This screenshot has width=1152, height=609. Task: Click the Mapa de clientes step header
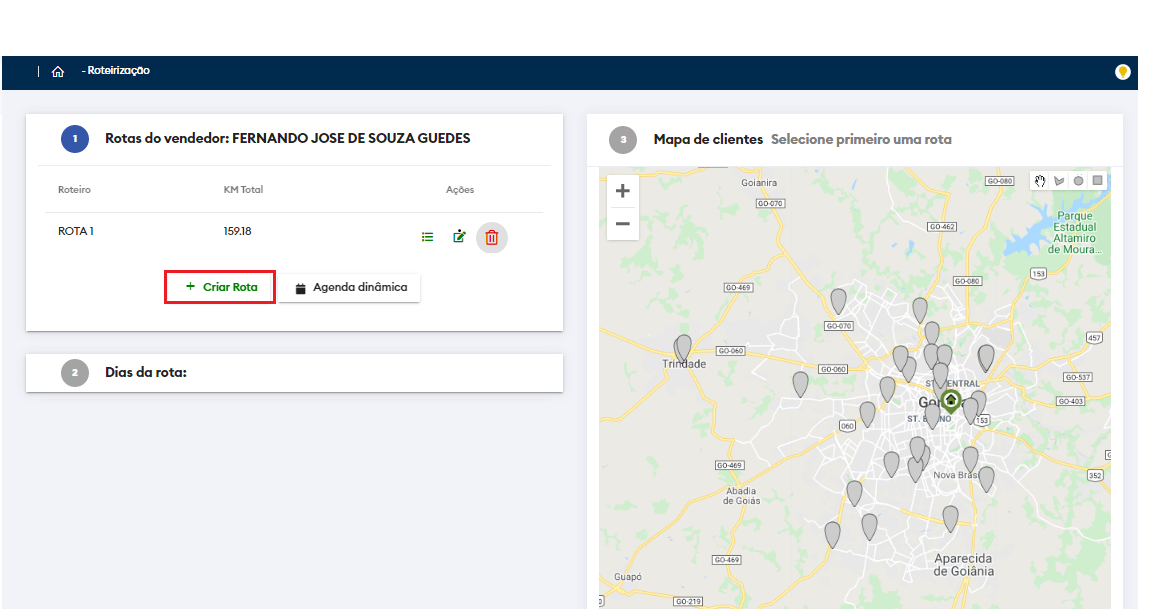[x=707, y=139]
